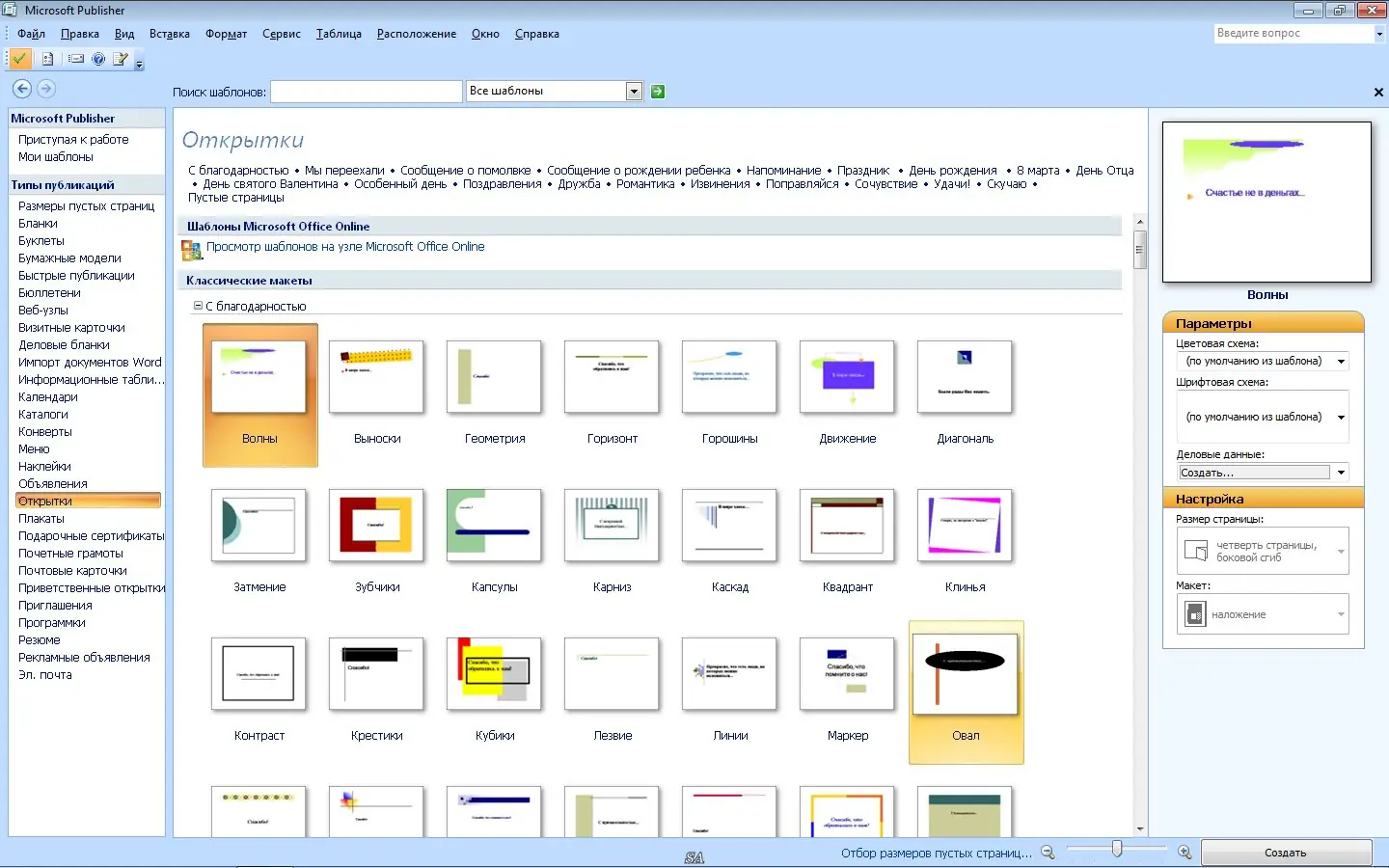This screenshot has width=1389, height=868.
Task: Open the Введите вопрос box dropdown arrow
Action: point(1379,34)
